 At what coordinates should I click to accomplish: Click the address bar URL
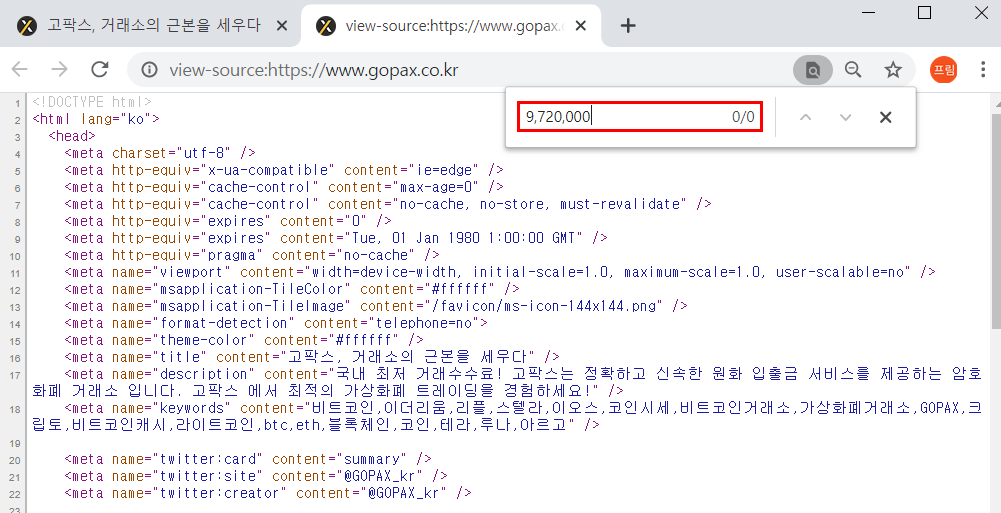tap(313, 70)
